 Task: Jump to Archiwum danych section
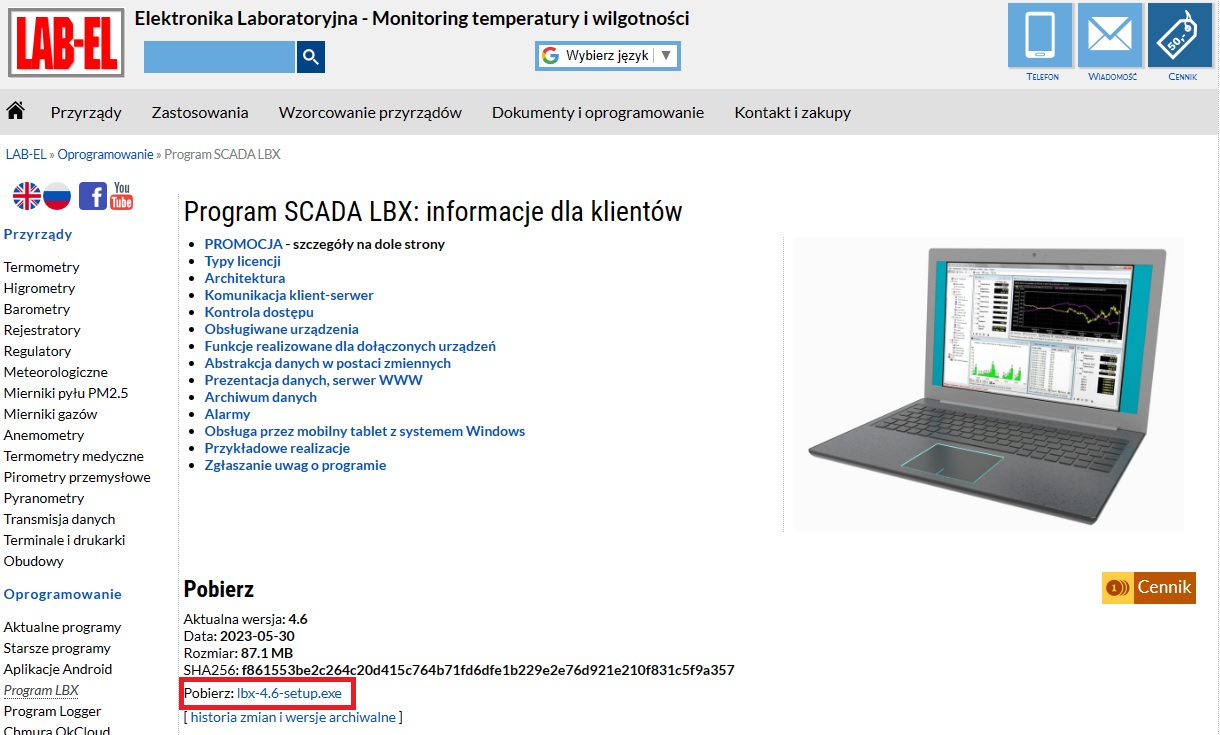coord(261,397)
